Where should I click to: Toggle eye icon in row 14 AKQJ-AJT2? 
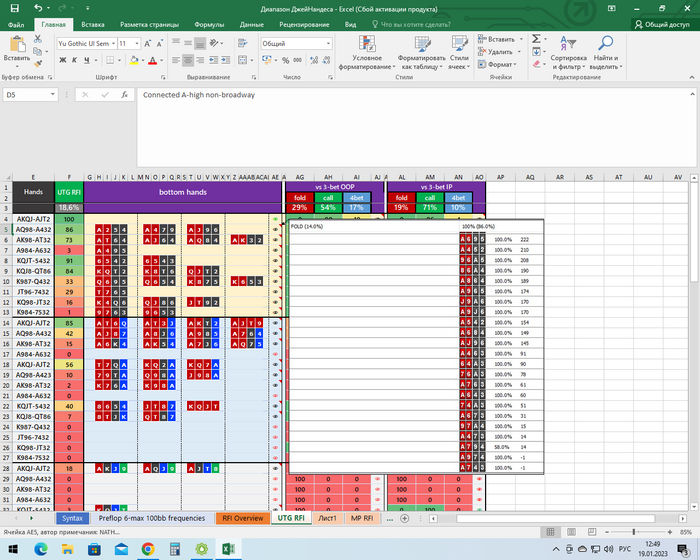tap(275, 323)
